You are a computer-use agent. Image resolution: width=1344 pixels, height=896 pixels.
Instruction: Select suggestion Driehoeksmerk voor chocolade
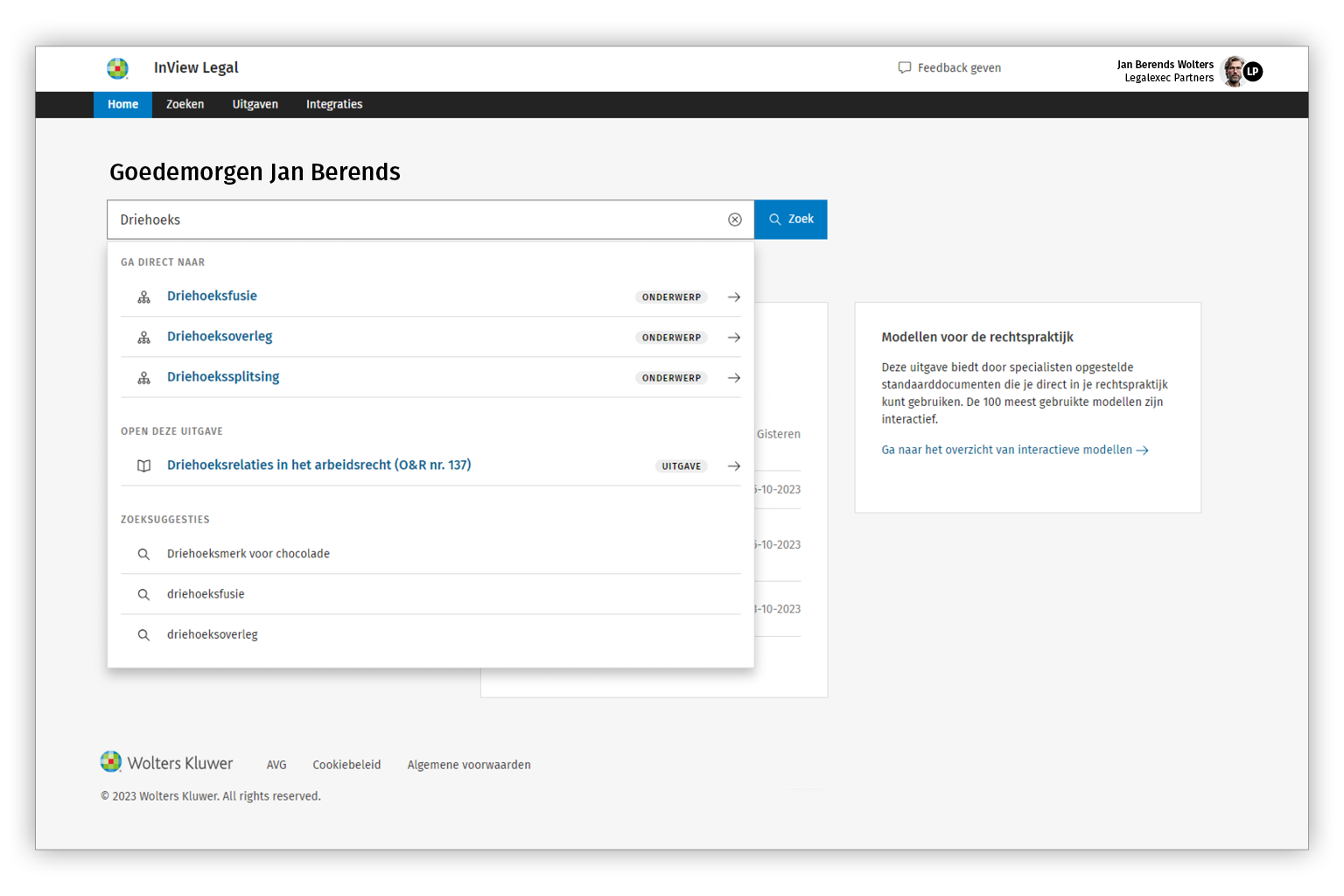(x=248, y=554)
